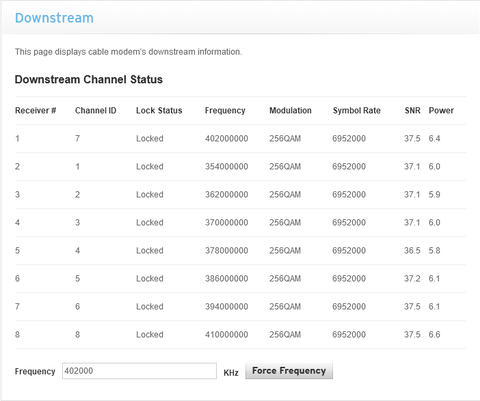480x401 pixels.
Task: Click the Force Frequency button
Action: pyautogui.click(x=289, y=371)
